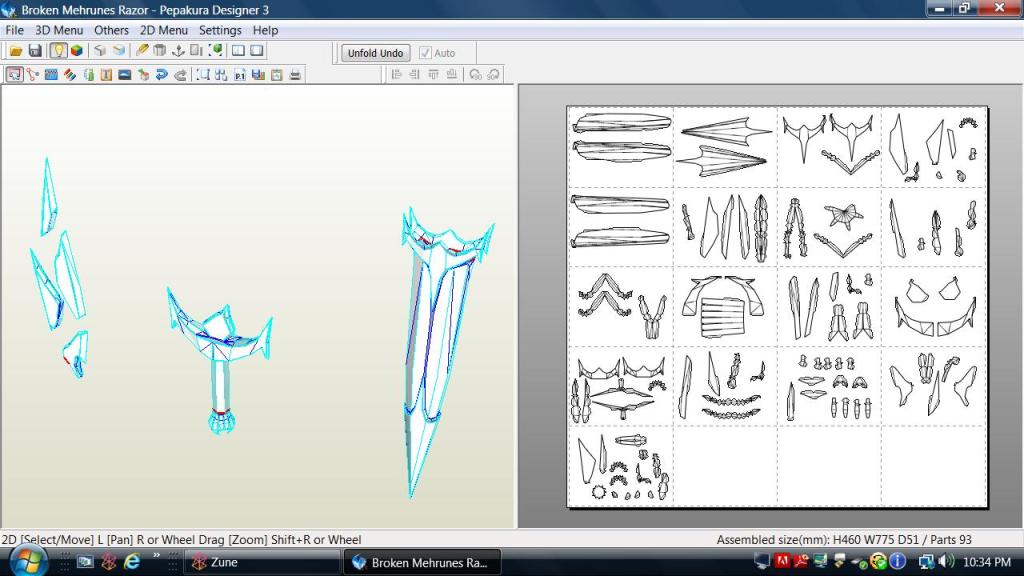Launch Internet Explorer from quick launch

(x=133, y=562)
